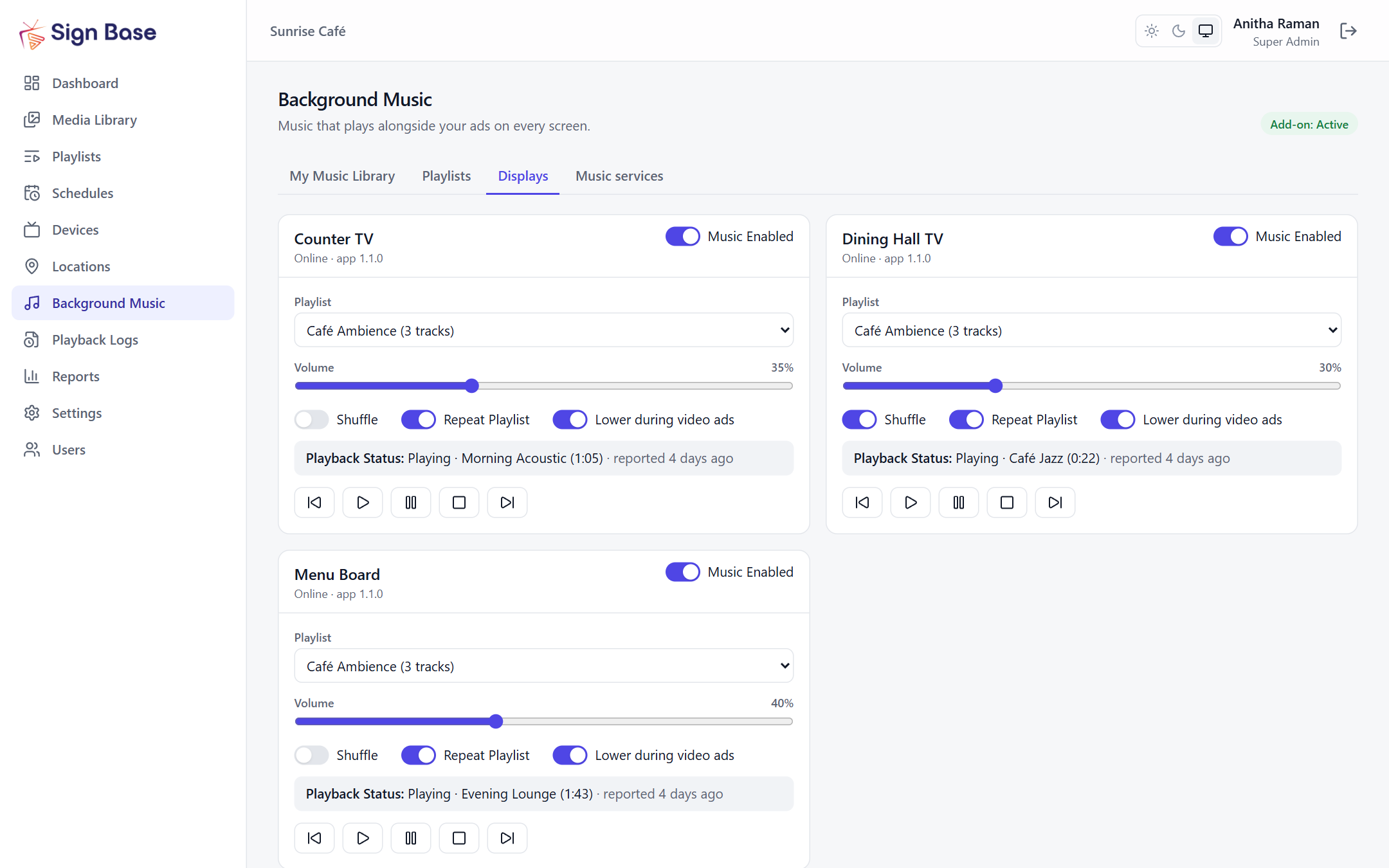Pause music on Counter TV
The height and width of the screenshot is (868, 1389).
point(411,502)
